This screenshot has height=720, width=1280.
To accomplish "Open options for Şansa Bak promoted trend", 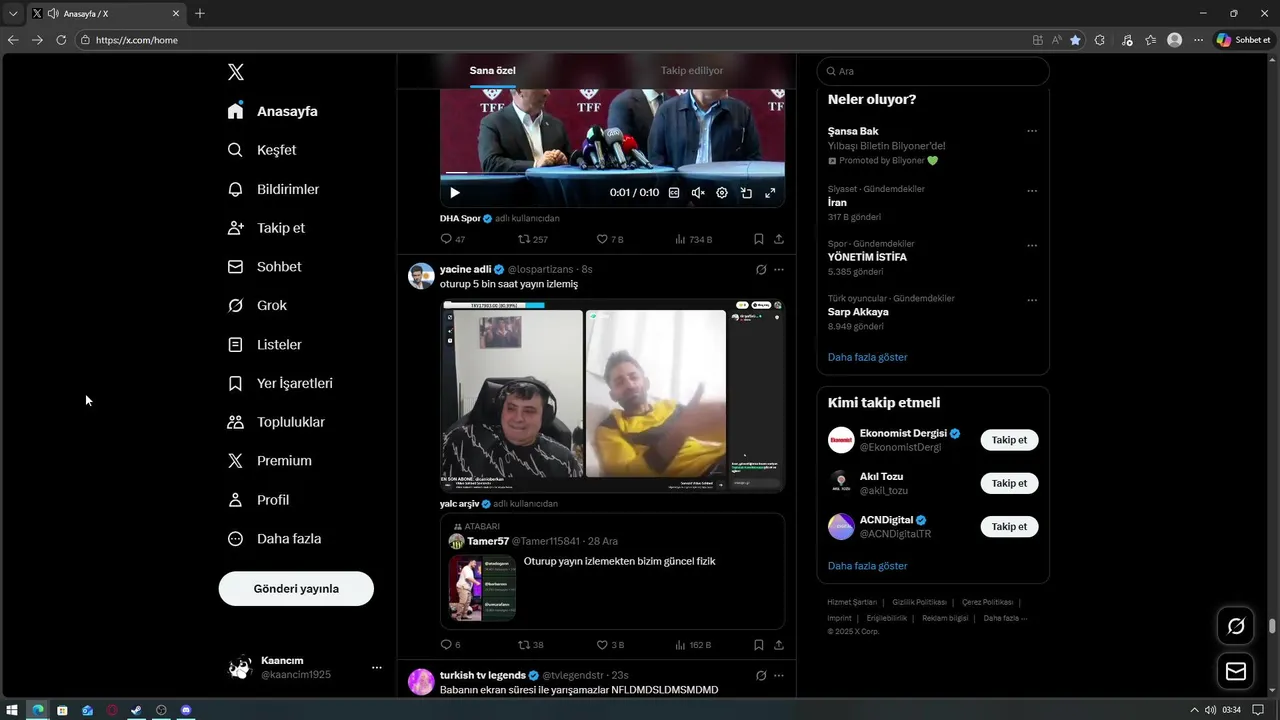I will (x=1032, y=131).
